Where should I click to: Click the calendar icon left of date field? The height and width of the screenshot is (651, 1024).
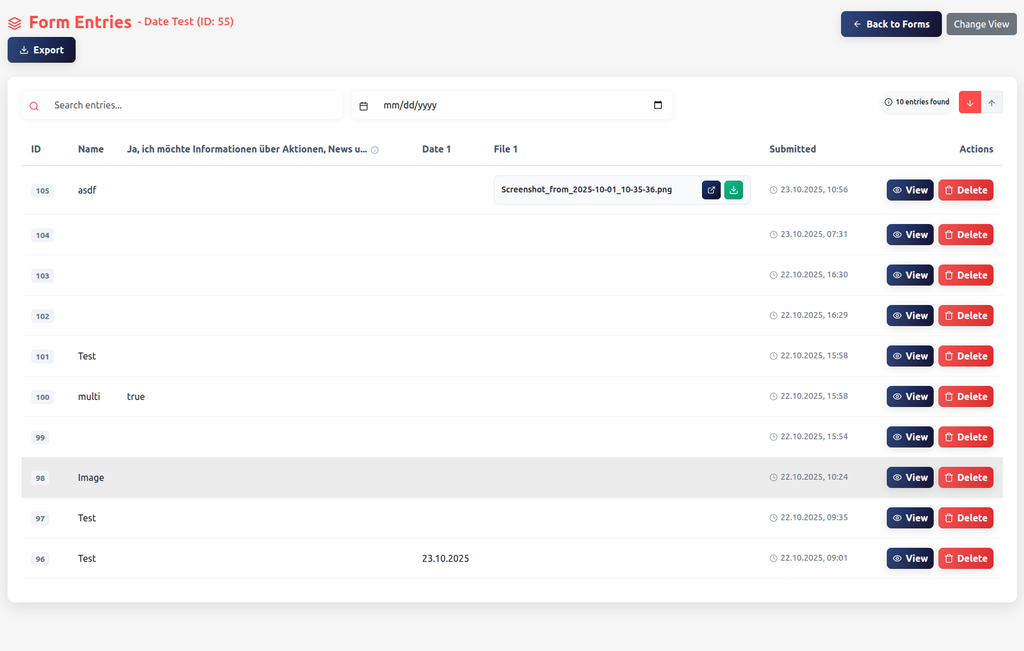[364, 106]
